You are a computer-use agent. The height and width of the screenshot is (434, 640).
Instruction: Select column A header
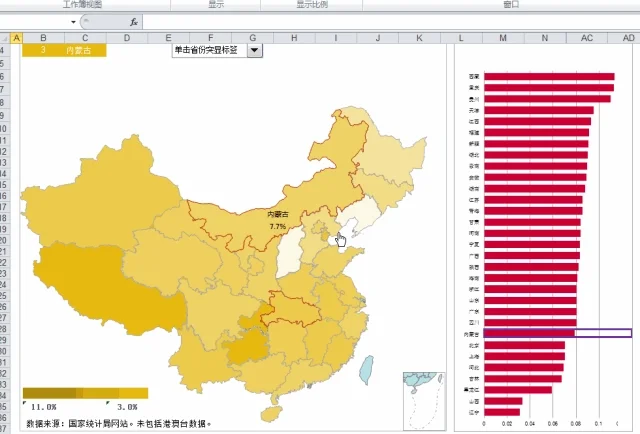pos(16,38)
